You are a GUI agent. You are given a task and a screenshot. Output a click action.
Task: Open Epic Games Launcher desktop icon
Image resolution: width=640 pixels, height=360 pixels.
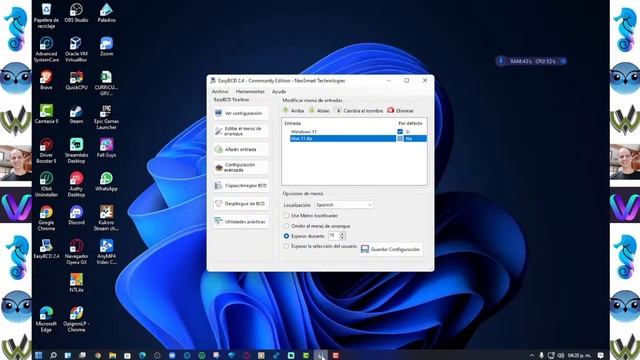[x=106, y=117]
